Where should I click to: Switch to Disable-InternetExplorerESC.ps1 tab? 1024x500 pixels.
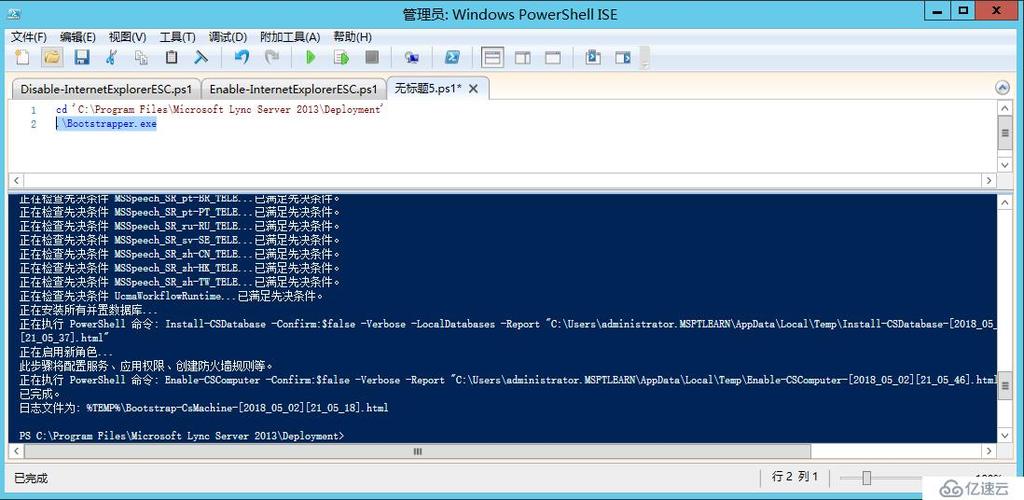coord(106,89)
